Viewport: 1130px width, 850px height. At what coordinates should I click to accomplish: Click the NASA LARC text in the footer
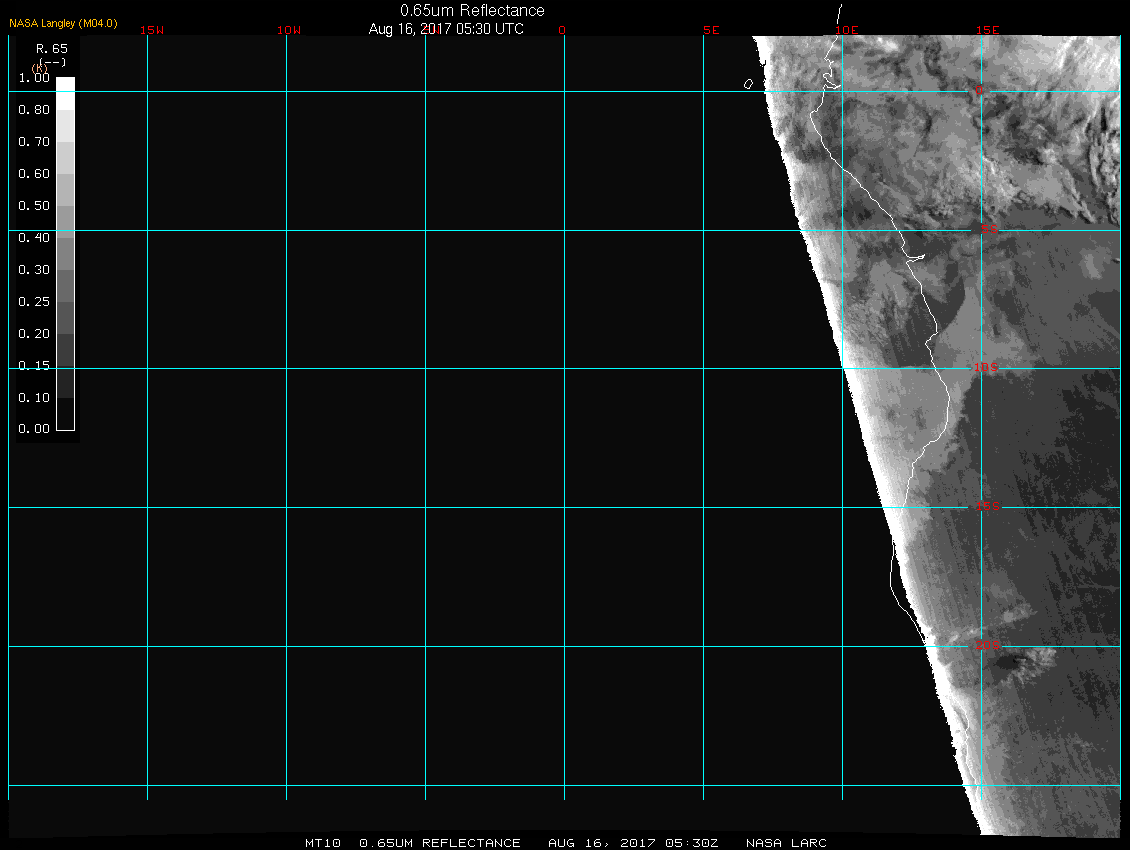pyautogui.click(x=787, y=843)
